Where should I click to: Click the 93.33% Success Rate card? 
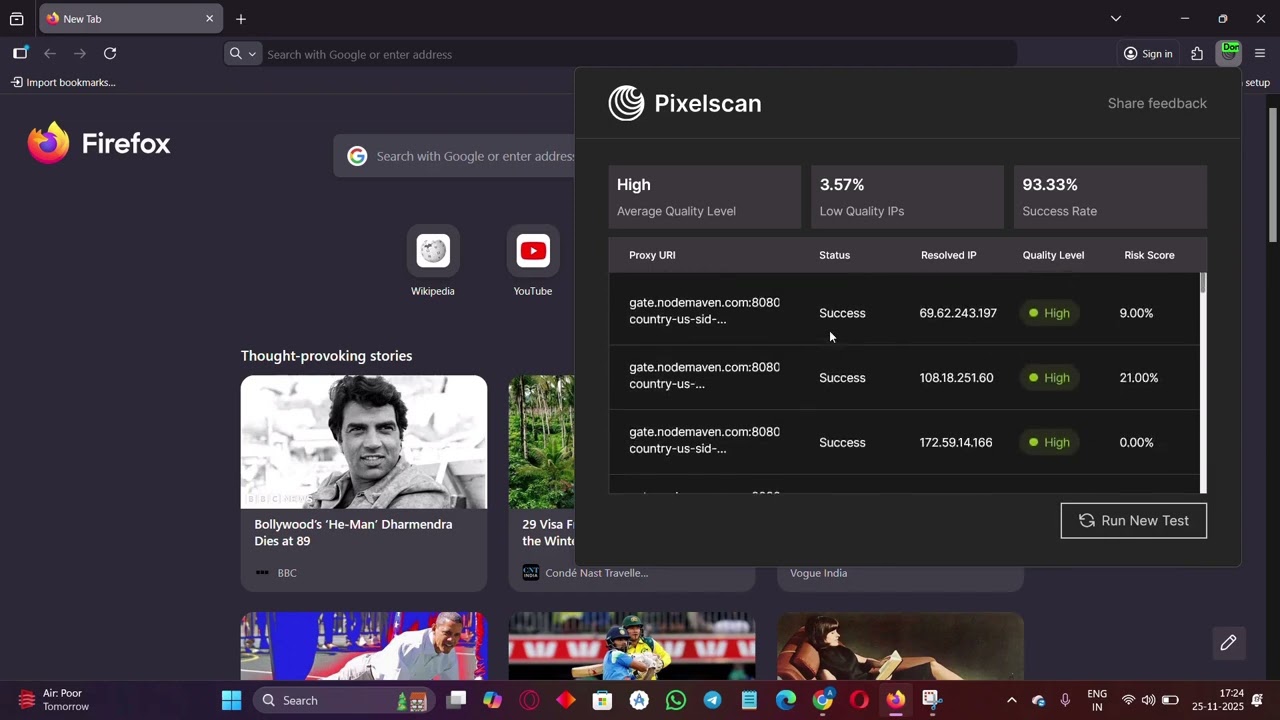click(x=1110, y=197)
